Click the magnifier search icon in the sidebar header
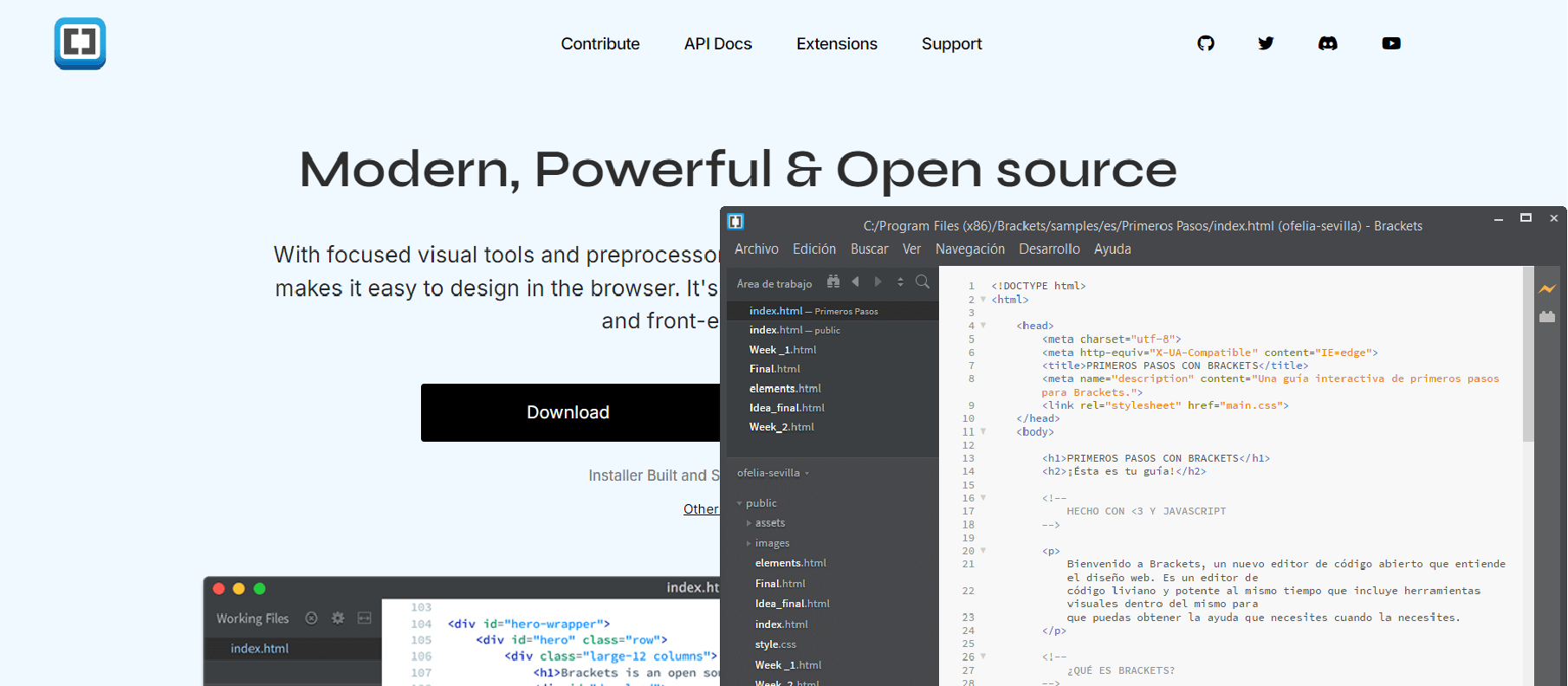The height and width of the screenshot is (686, 1568). 923,282
